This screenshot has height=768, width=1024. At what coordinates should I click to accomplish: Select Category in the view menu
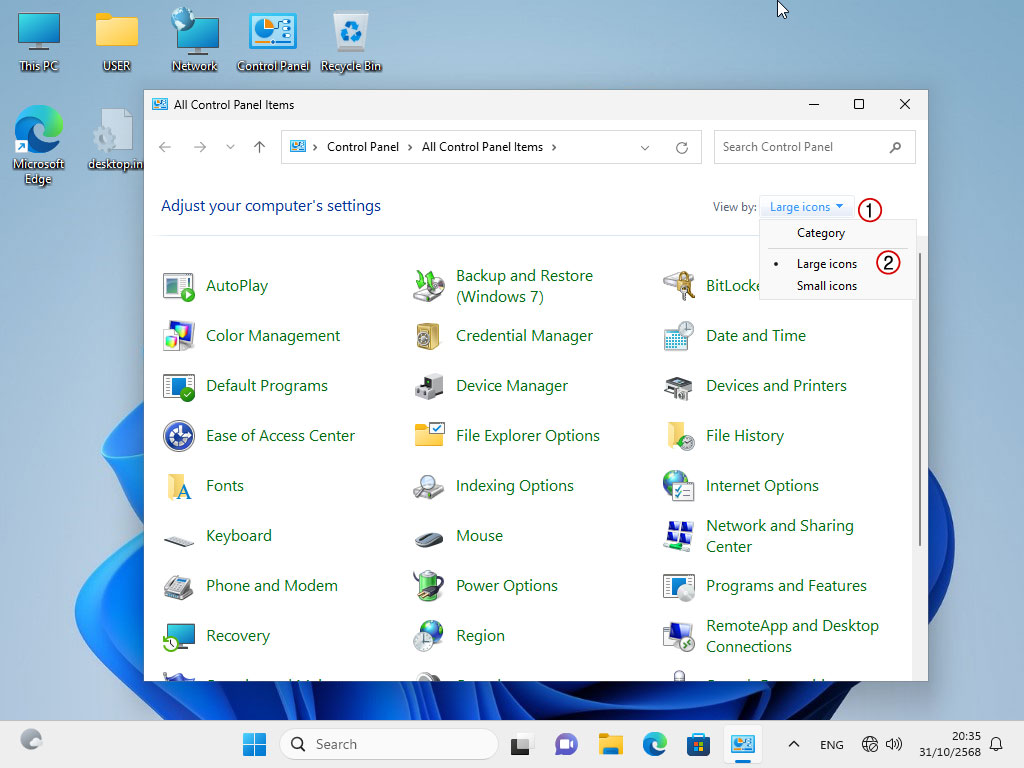coord(820,233)
